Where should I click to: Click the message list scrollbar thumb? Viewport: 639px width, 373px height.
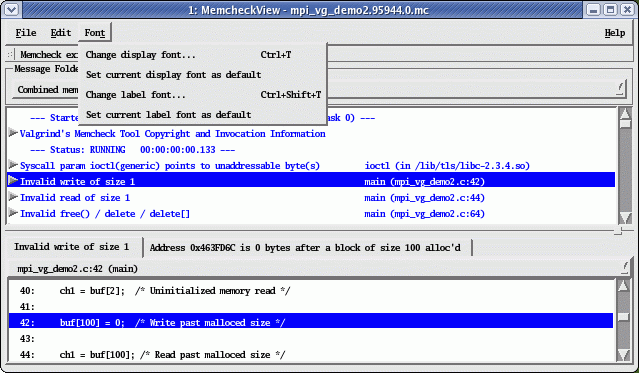[625, 124]
